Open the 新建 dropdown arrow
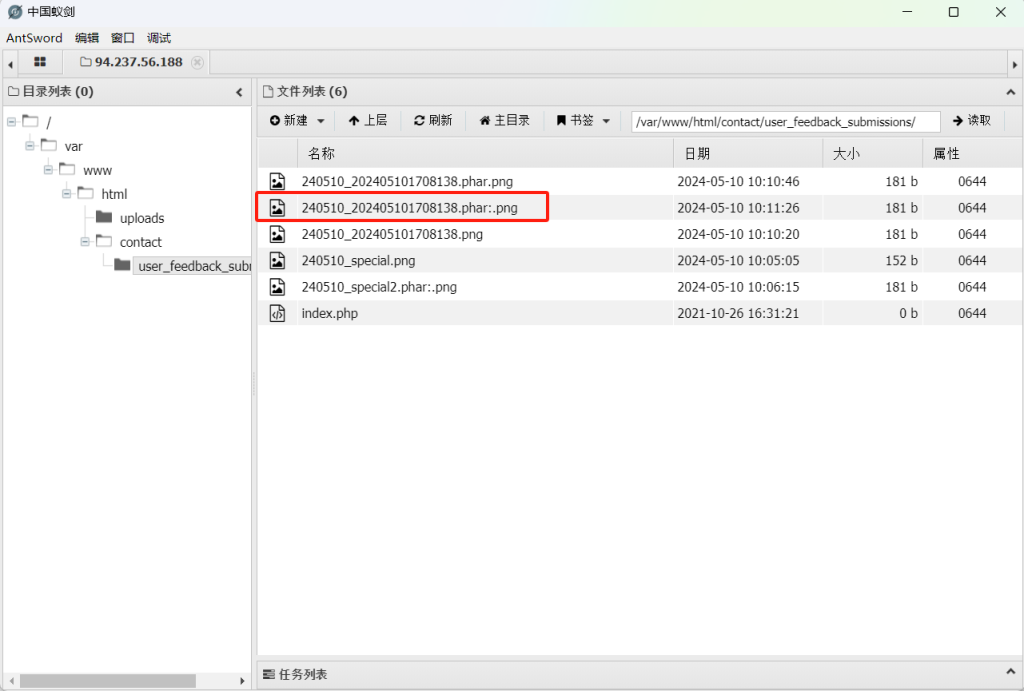The width and height of the screenshot is (1024, 691). 321,121
